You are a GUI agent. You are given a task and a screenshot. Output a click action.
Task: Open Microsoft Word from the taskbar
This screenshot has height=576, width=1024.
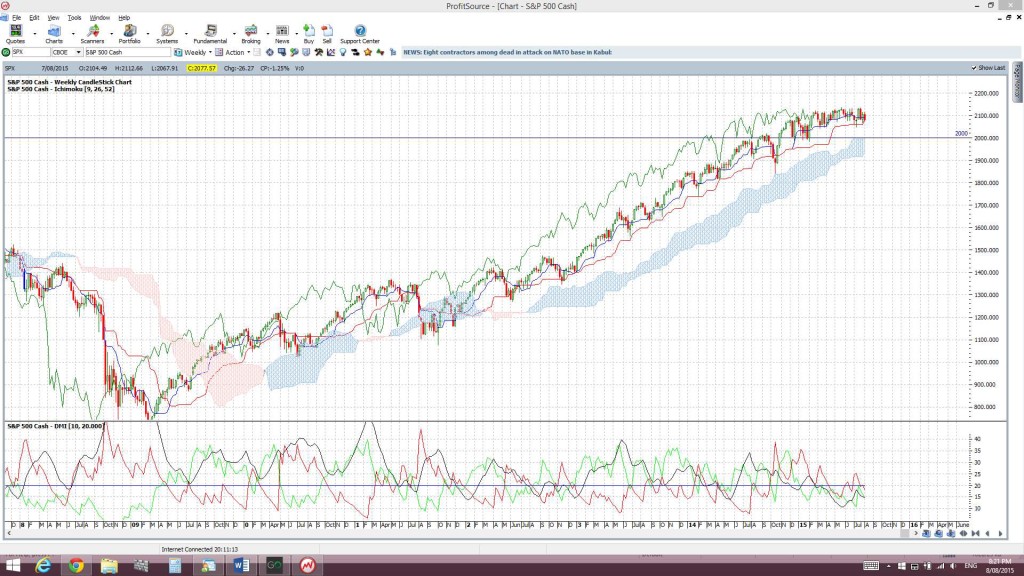[241, 565]
